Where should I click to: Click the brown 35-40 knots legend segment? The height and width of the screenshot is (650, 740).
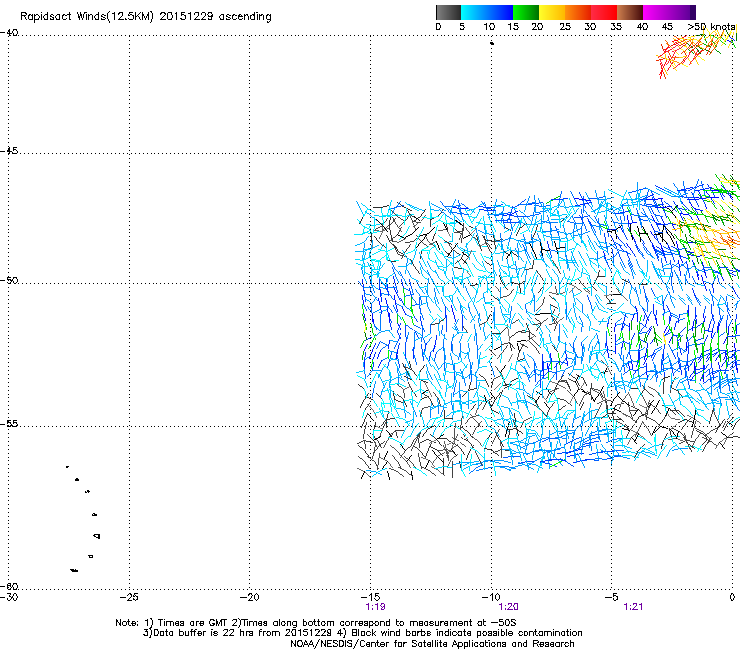coord(630,12)
